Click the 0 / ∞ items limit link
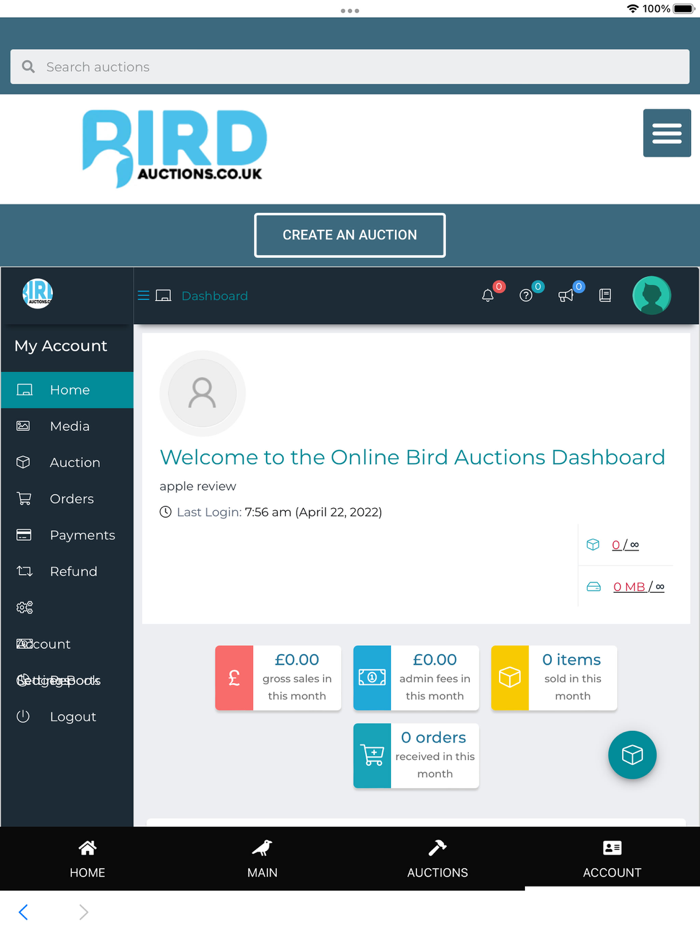The height and width of the screenshot is (934, 700). click(x=625, y=545)
